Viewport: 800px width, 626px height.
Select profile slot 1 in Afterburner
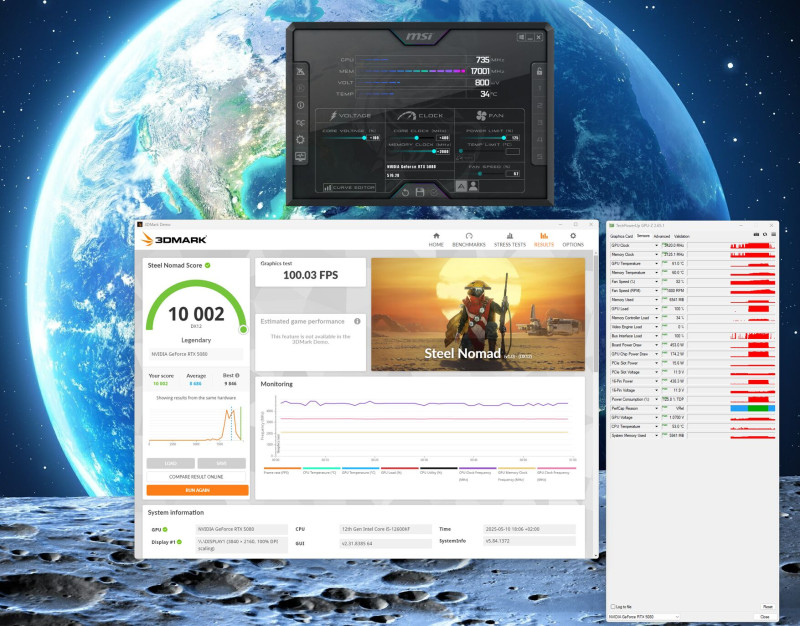pyautogui.click(x=539, y=88)
